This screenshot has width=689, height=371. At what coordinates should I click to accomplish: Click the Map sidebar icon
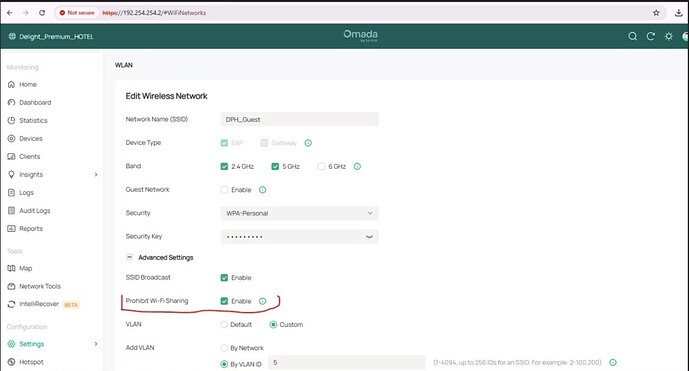click(x=11, y=268)
